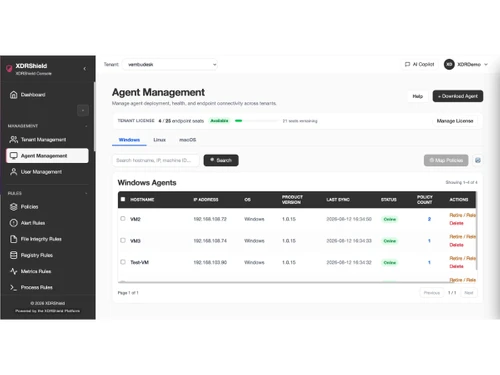Screen dimensions: 500x375
Task: Click the small square button under Dashboard
Action: [83, 110]
